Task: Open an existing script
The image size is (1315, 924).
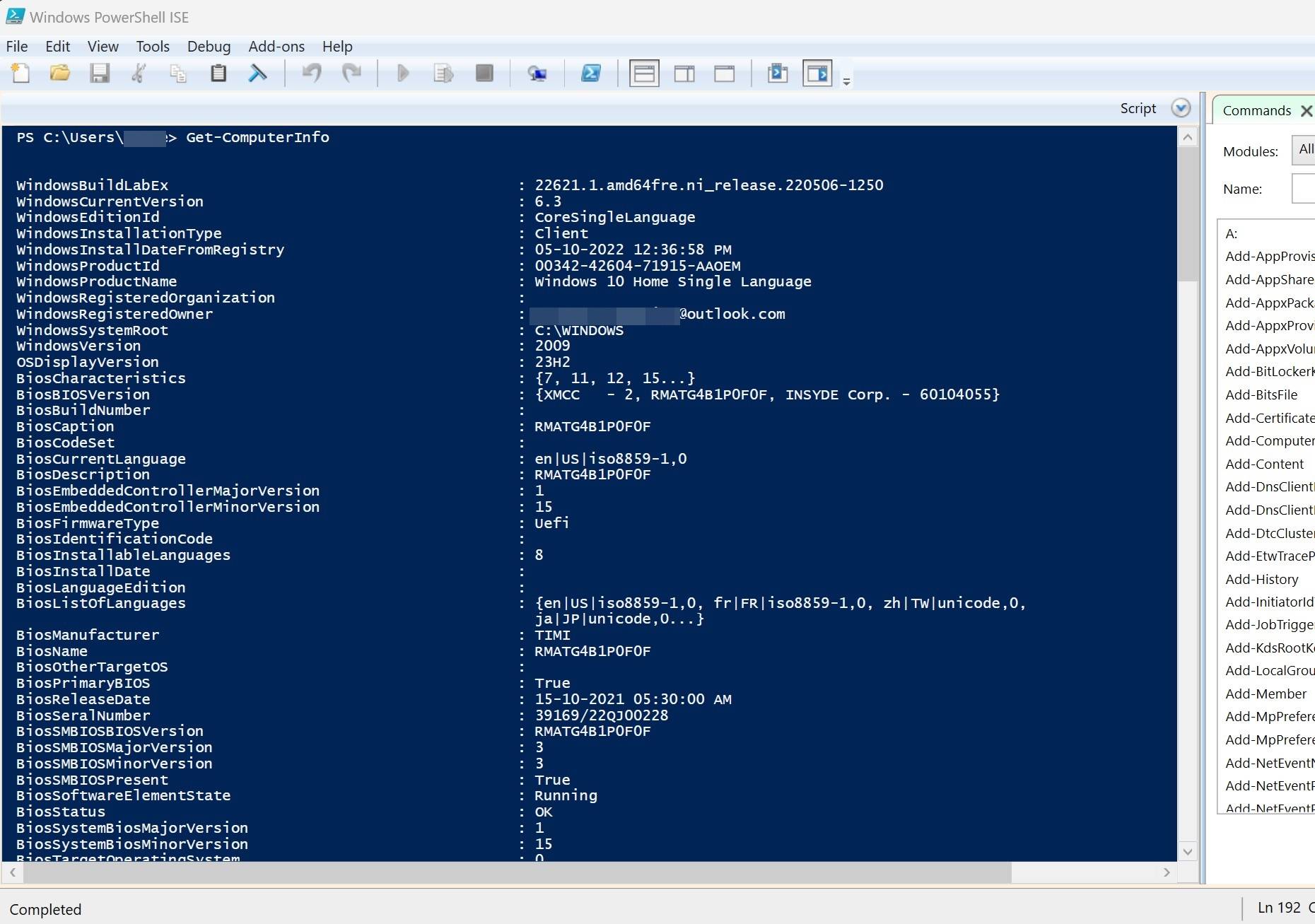Action: (59, 73)
